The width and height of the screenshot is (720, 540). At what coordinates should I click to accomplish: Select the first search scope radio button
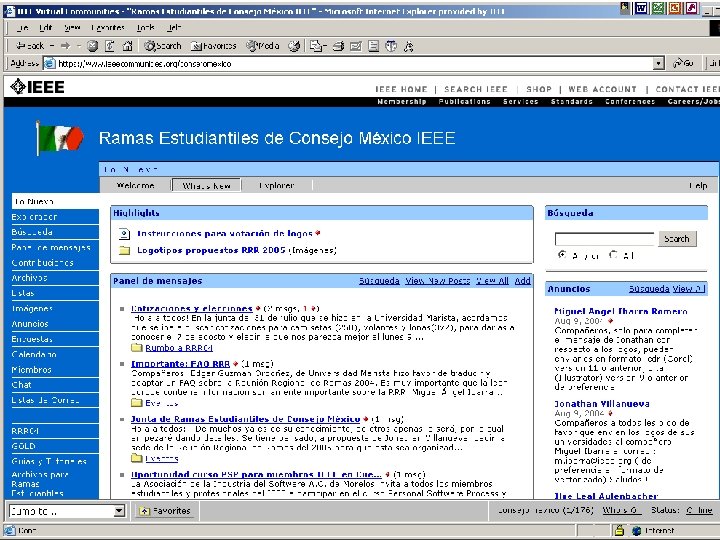[562, 254]
